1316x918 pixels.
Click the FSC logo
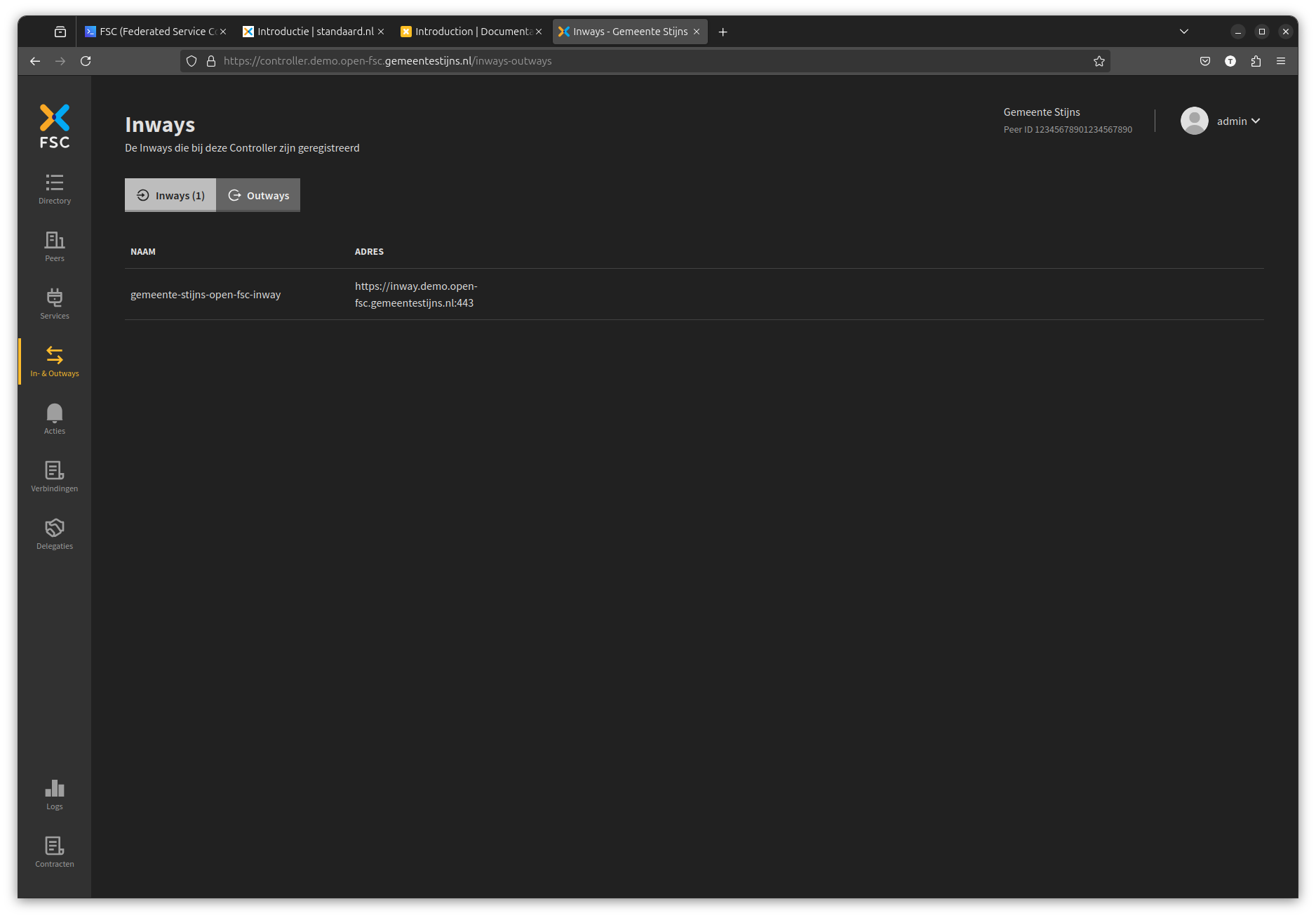click(x=55, y=126)
